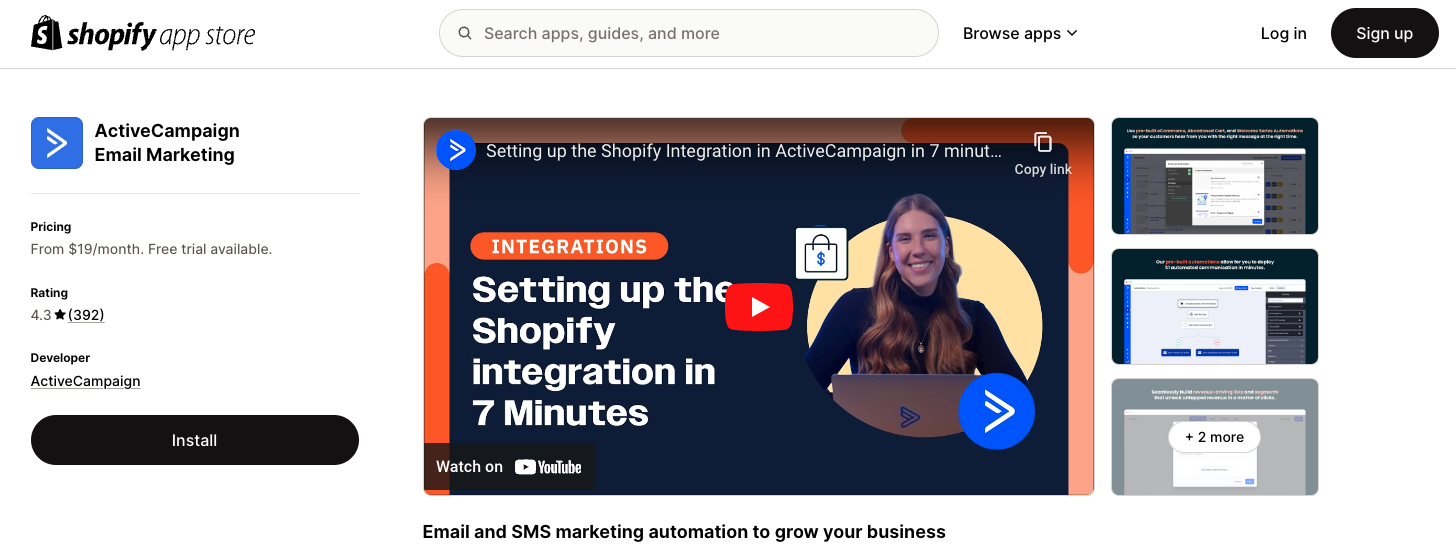Click the ActiveCampaign Email Marketing title
1456x557 pixels.
pyautogui.click(x=167, y=143)
